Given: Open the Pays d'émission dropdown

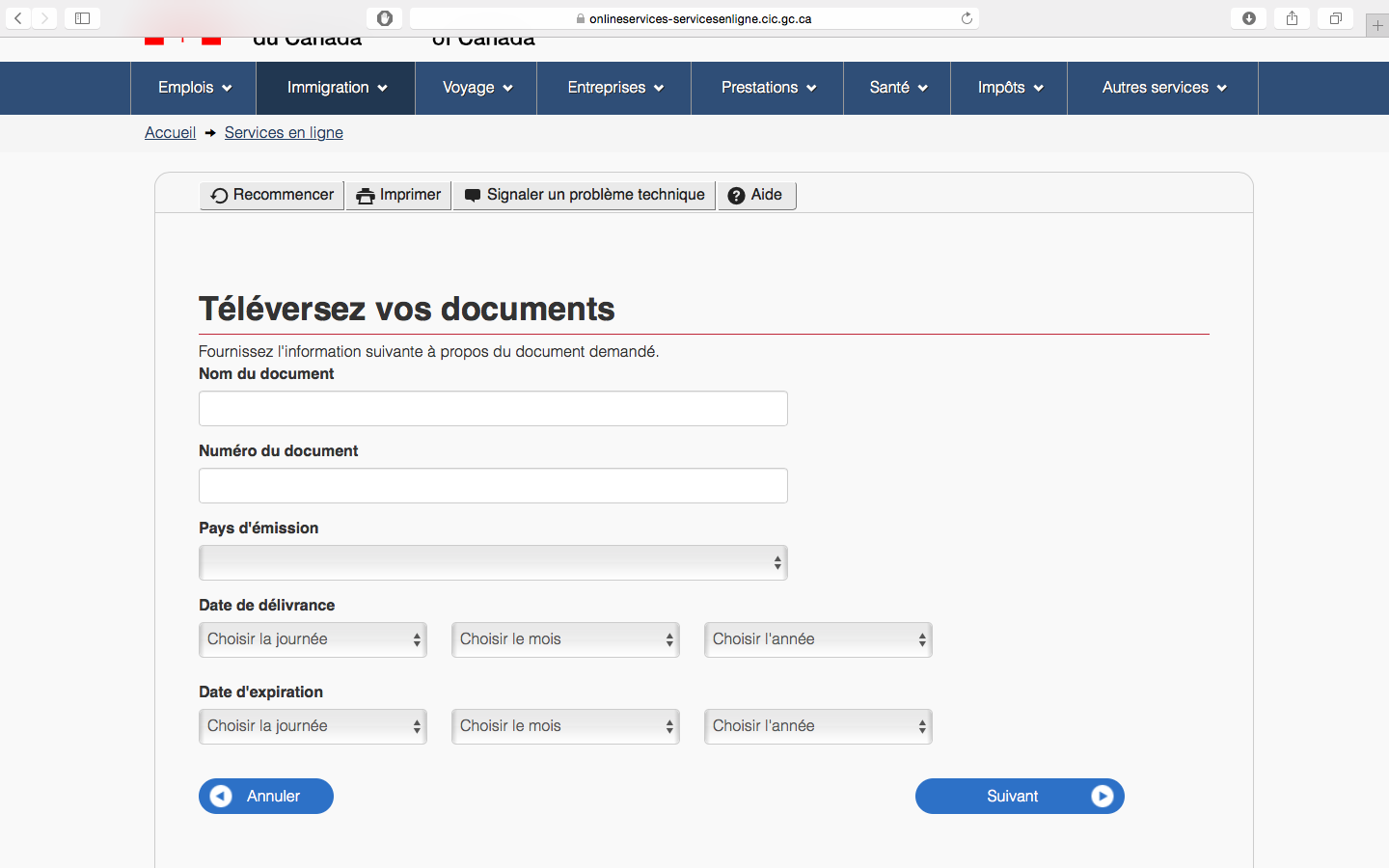Looking at the screenshot, I should tap(493, 563).
